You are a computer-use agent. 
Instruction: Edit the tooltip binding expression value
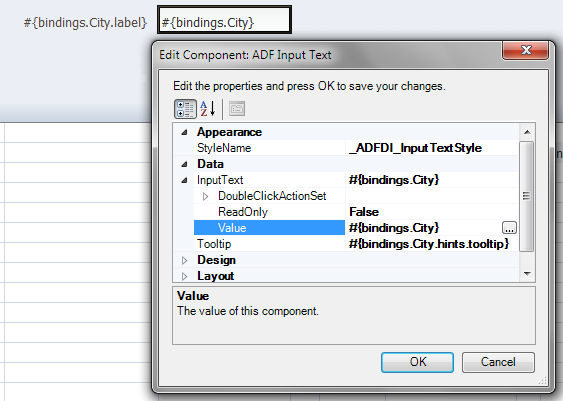tap(432, 244)
